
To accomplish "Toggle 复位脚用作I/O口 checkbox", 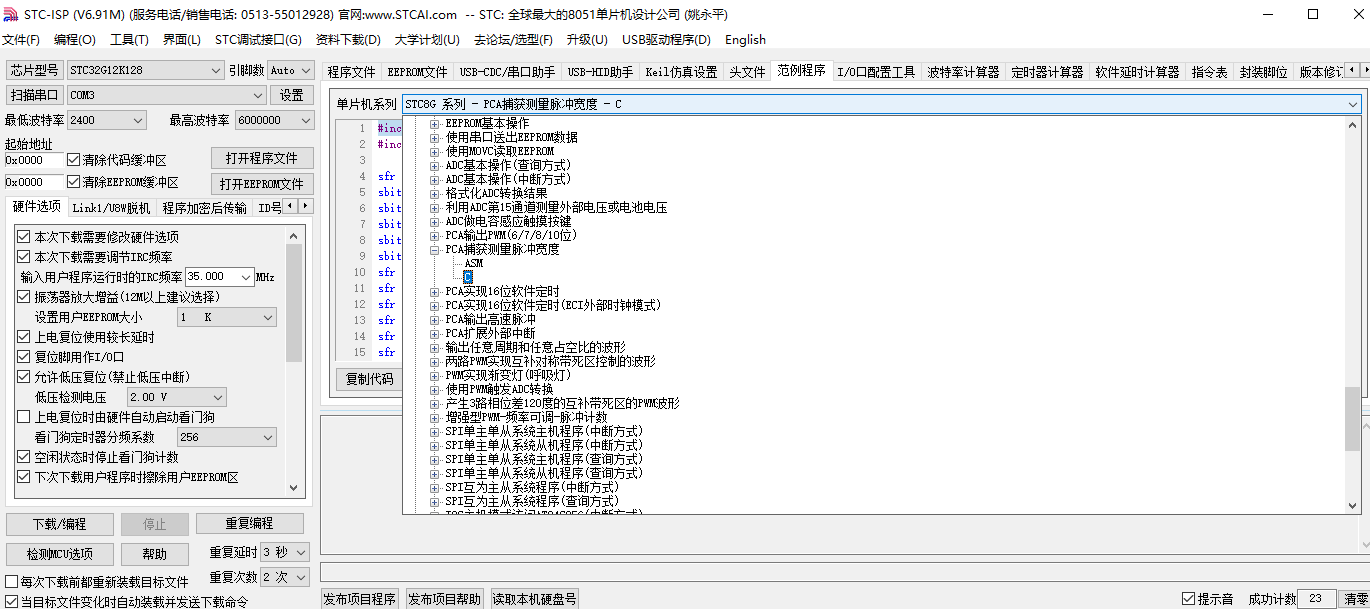I will [24, 357].
